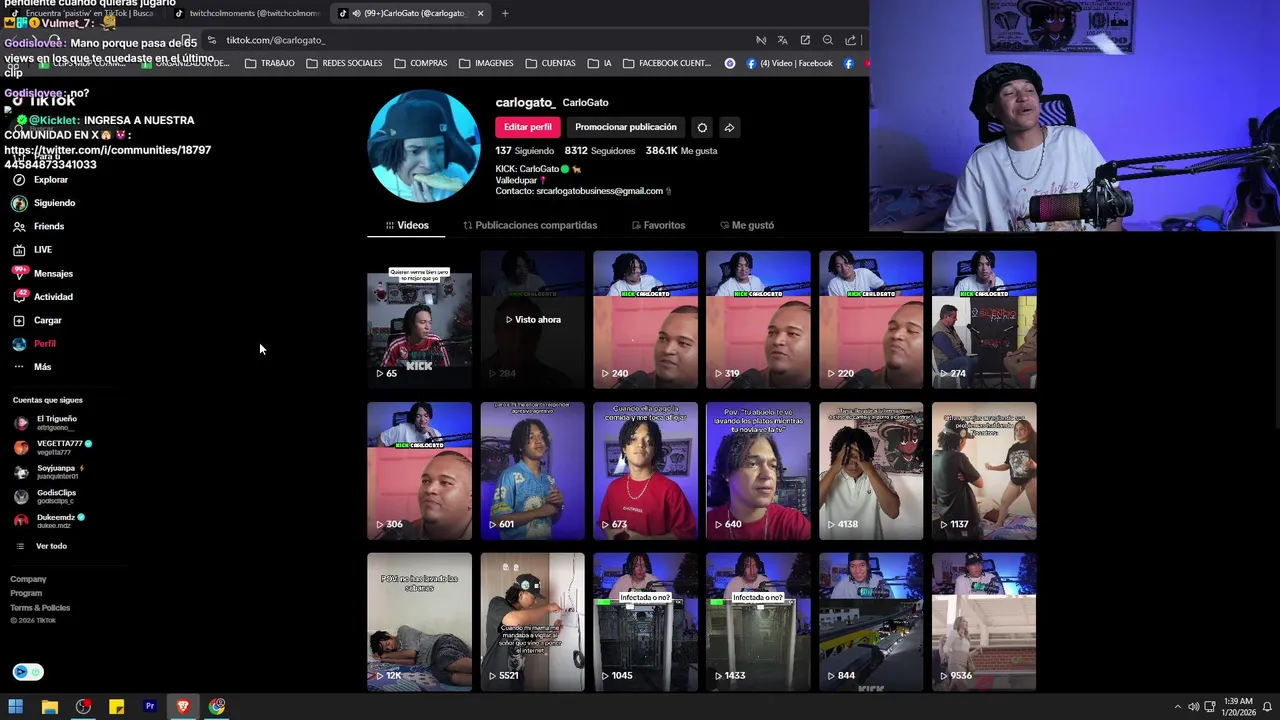Switch to the Videos tab
Screen dimensions: 1280x720
[x=407, y=225]
